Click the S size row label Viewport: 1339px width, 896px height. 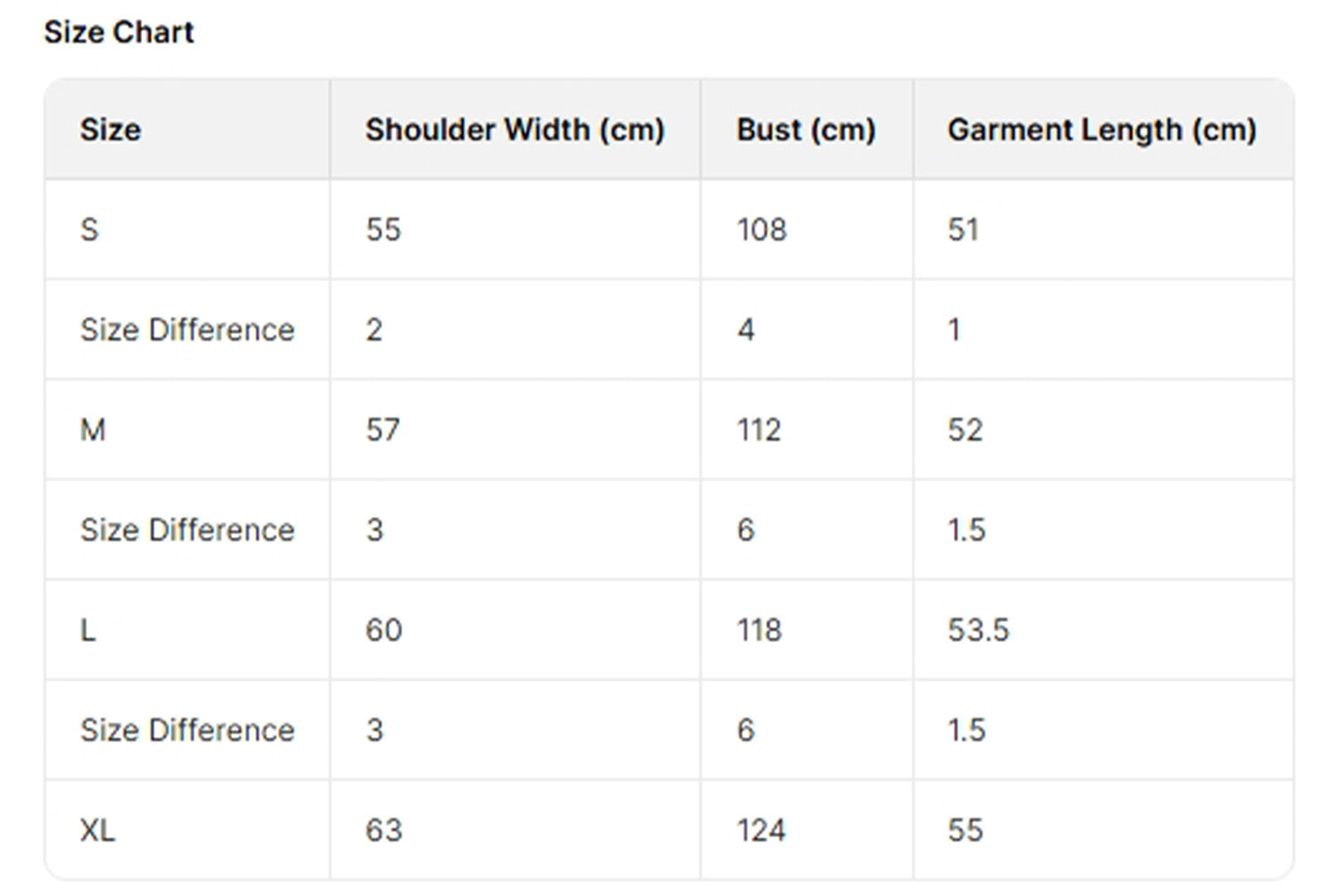coord(89,229)
